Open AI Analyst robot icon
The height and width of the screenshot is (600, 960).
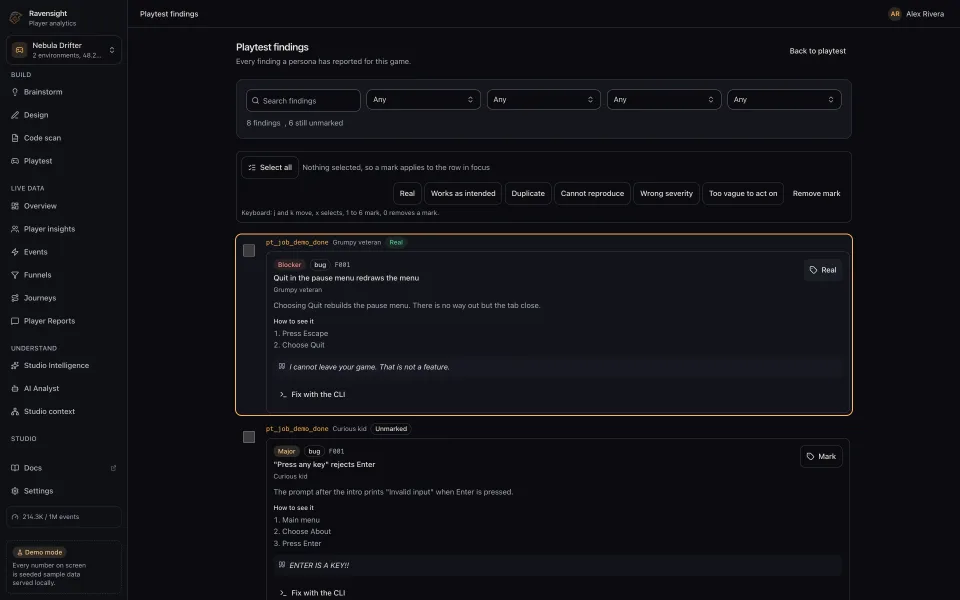click(15, 388)
